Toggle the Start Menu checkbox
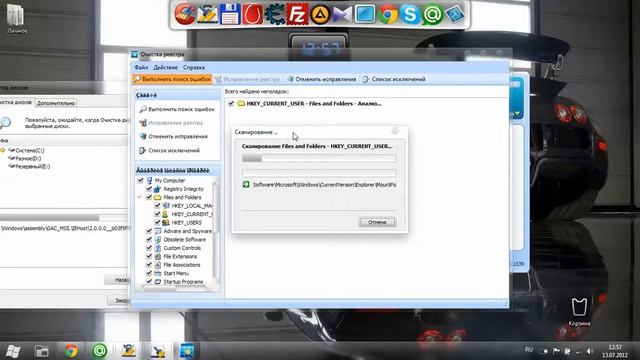The image size is (640, 360). [x=149, y=273]
